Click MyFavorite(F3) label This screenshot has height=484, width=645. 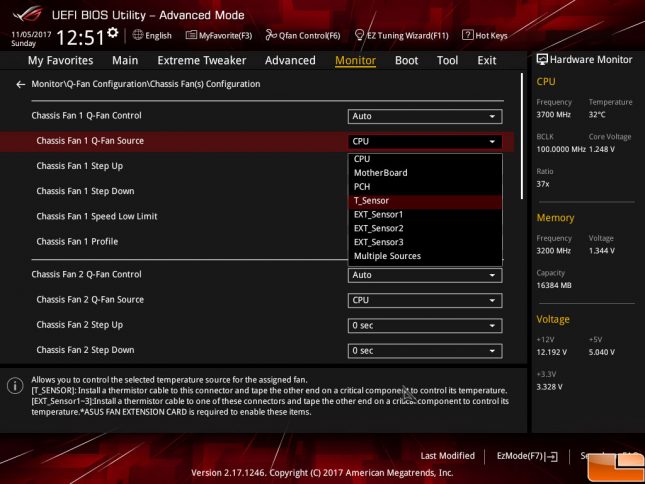click(225, 36)
